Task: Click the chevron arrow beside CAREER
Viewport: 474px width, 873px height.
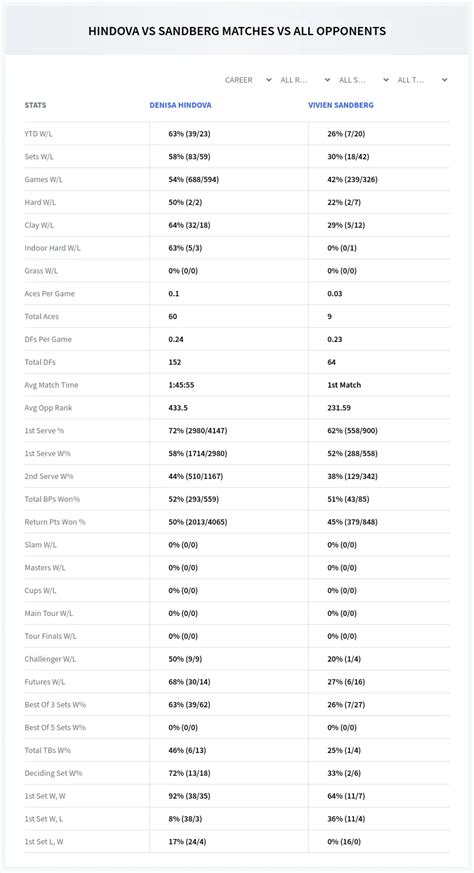Action: tap(269, 80)
